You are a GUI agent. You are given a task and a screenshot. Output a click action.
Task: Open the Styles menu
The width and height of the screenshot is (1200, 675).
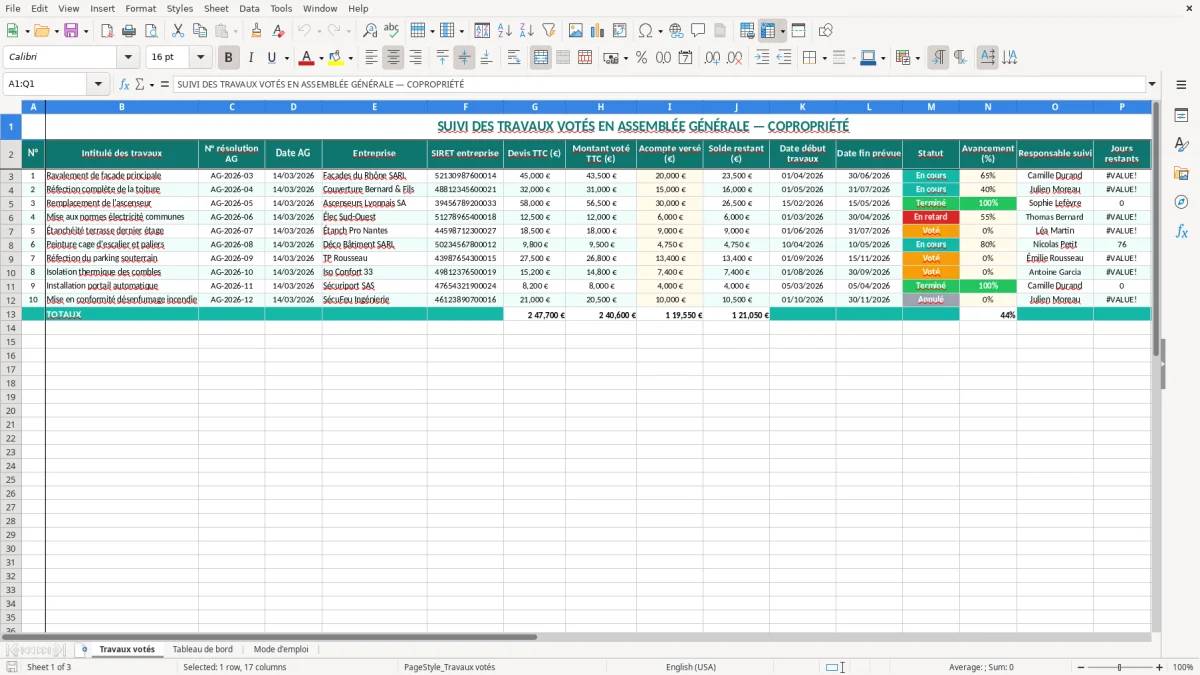pos(180,8)
